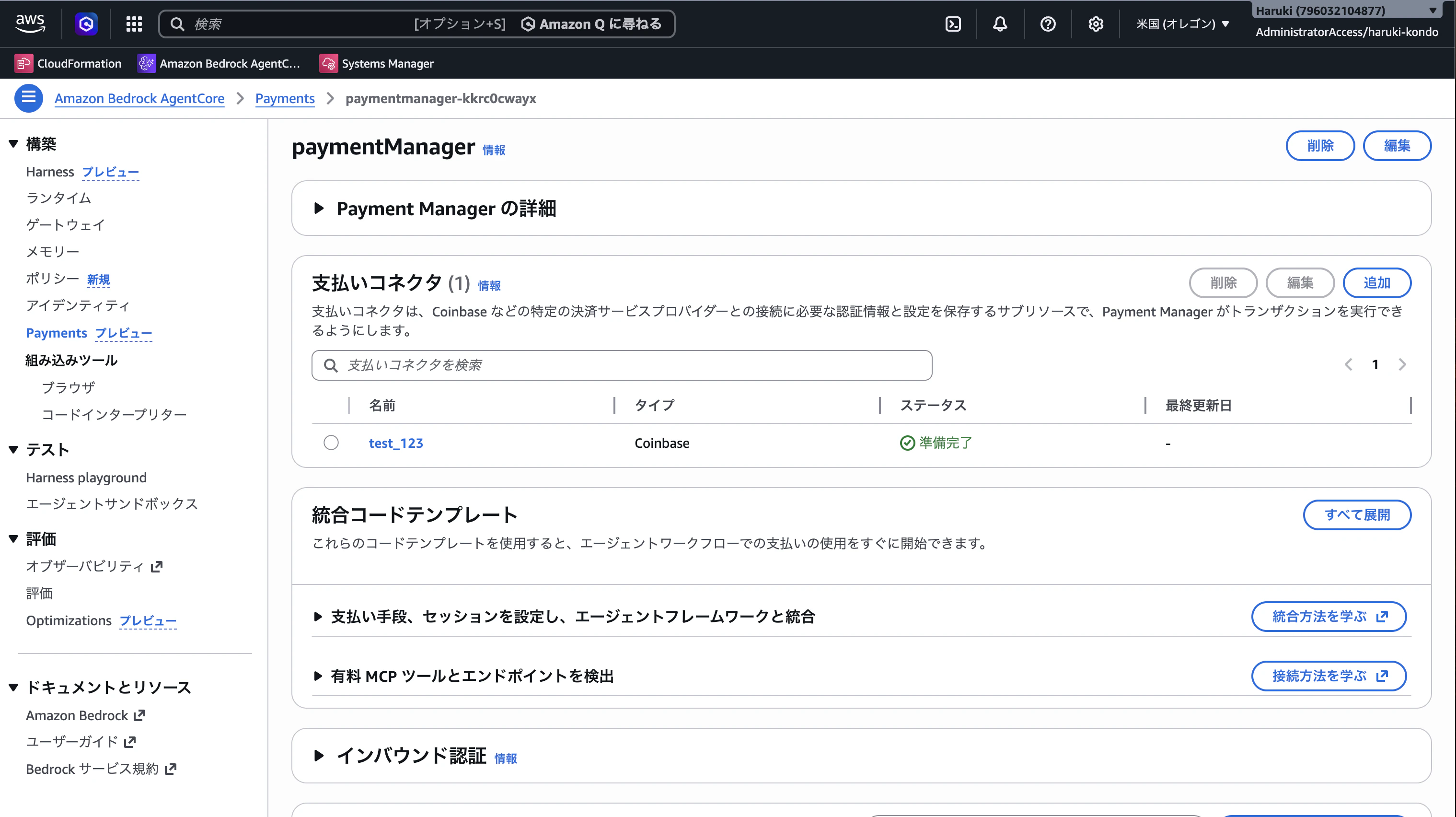
Task: Open the notifications bell
Action: 1000,24
